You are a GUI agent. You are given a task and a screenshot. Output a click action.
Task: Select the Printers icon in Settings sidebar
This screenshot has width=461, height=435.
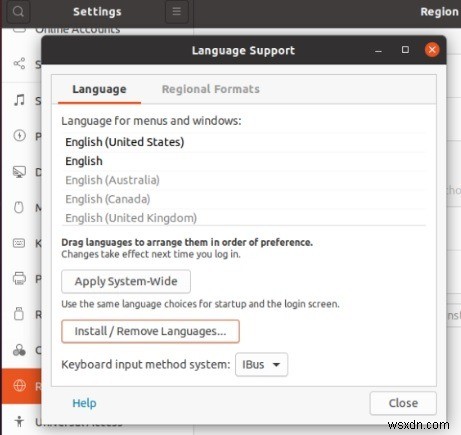(19, 278)
